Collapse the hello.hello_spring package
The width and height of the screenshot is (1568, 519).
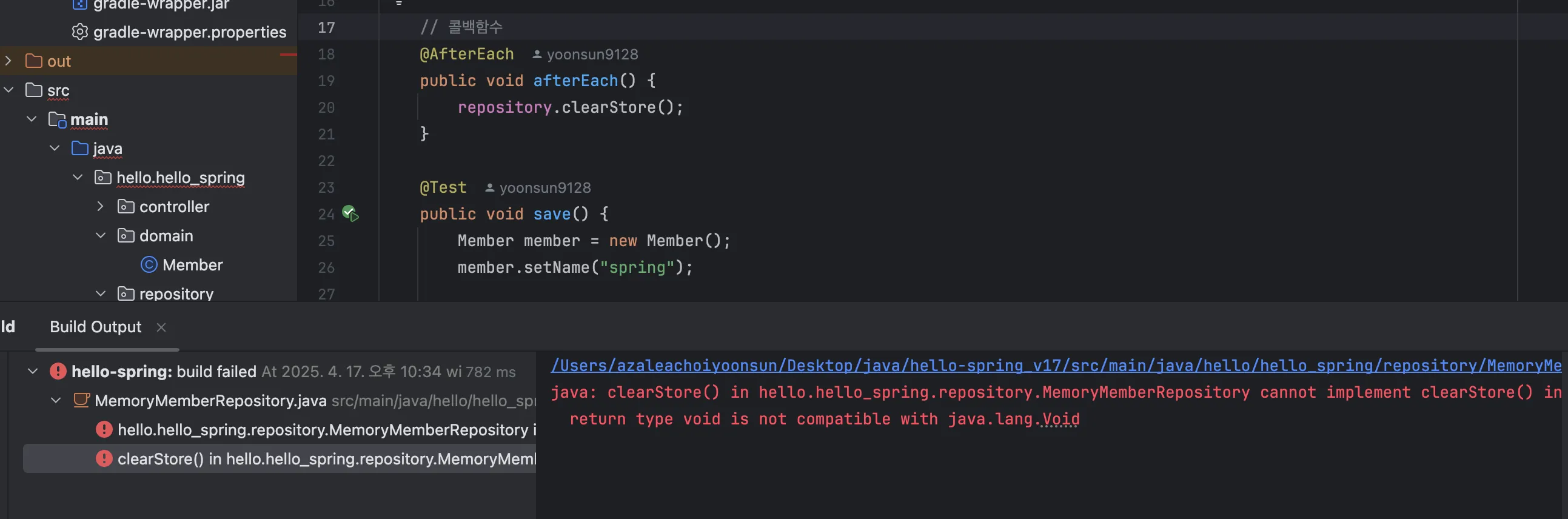(78, 178)
